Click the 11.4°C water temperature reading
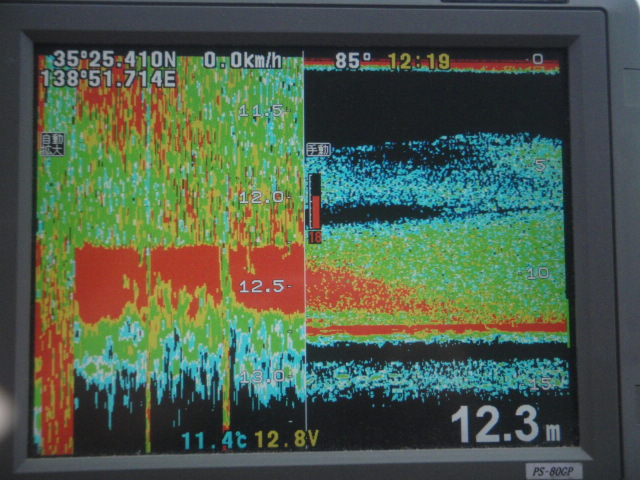 (215, 437)
